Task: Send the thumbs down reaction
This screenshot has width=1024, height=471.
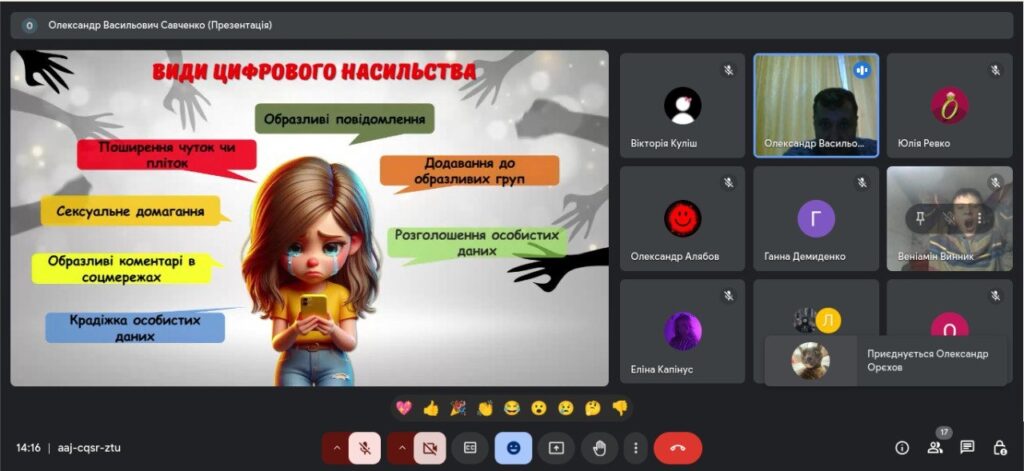Action: (619, 408)
